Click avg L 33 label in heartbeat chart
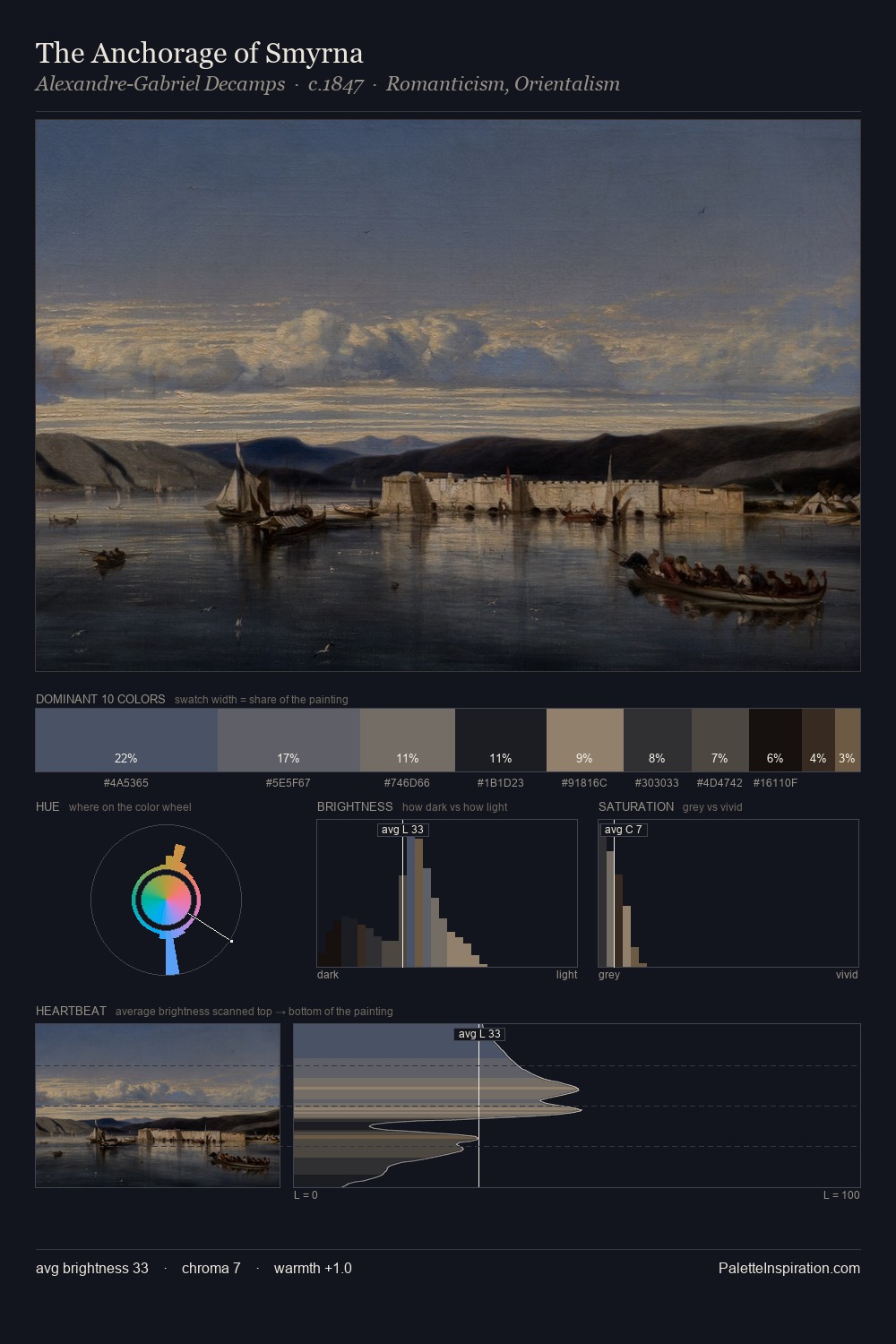This screenshot has width=896, height=1344. pos(479,1034)
